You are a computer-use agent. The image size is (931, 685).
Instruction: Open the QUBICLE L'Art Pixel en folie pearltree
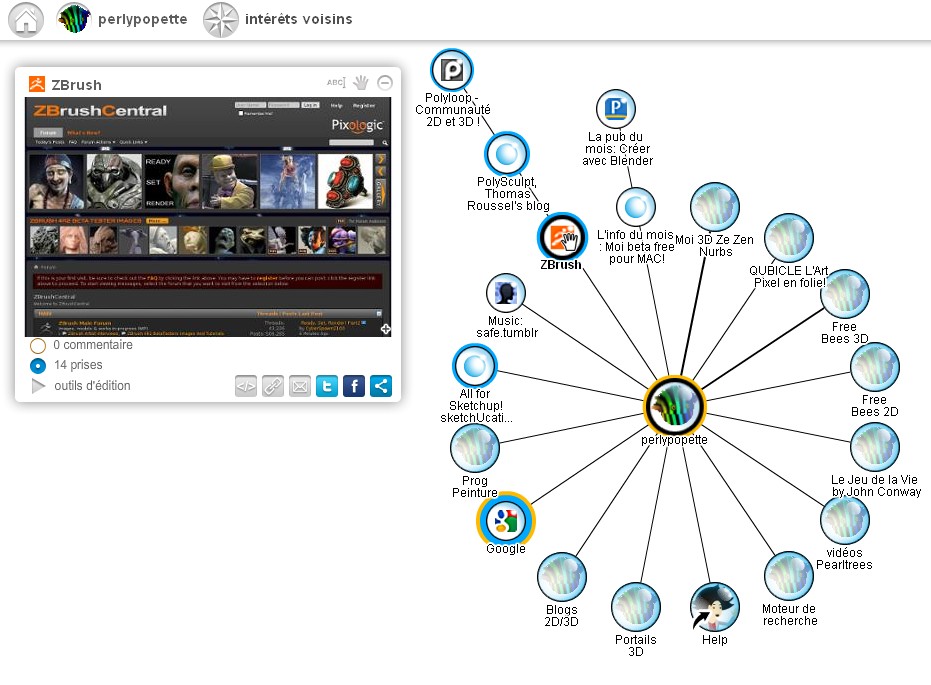tap(788, 238)
